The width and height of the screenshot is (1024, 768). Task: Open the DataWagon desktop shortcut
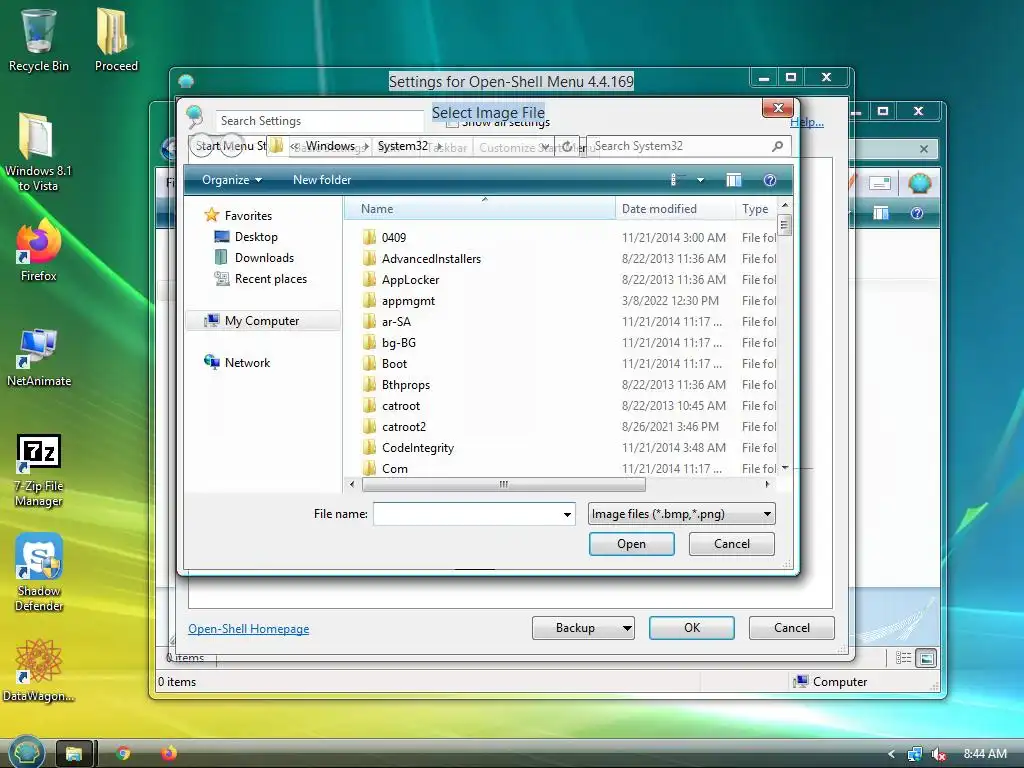[39, 671]
